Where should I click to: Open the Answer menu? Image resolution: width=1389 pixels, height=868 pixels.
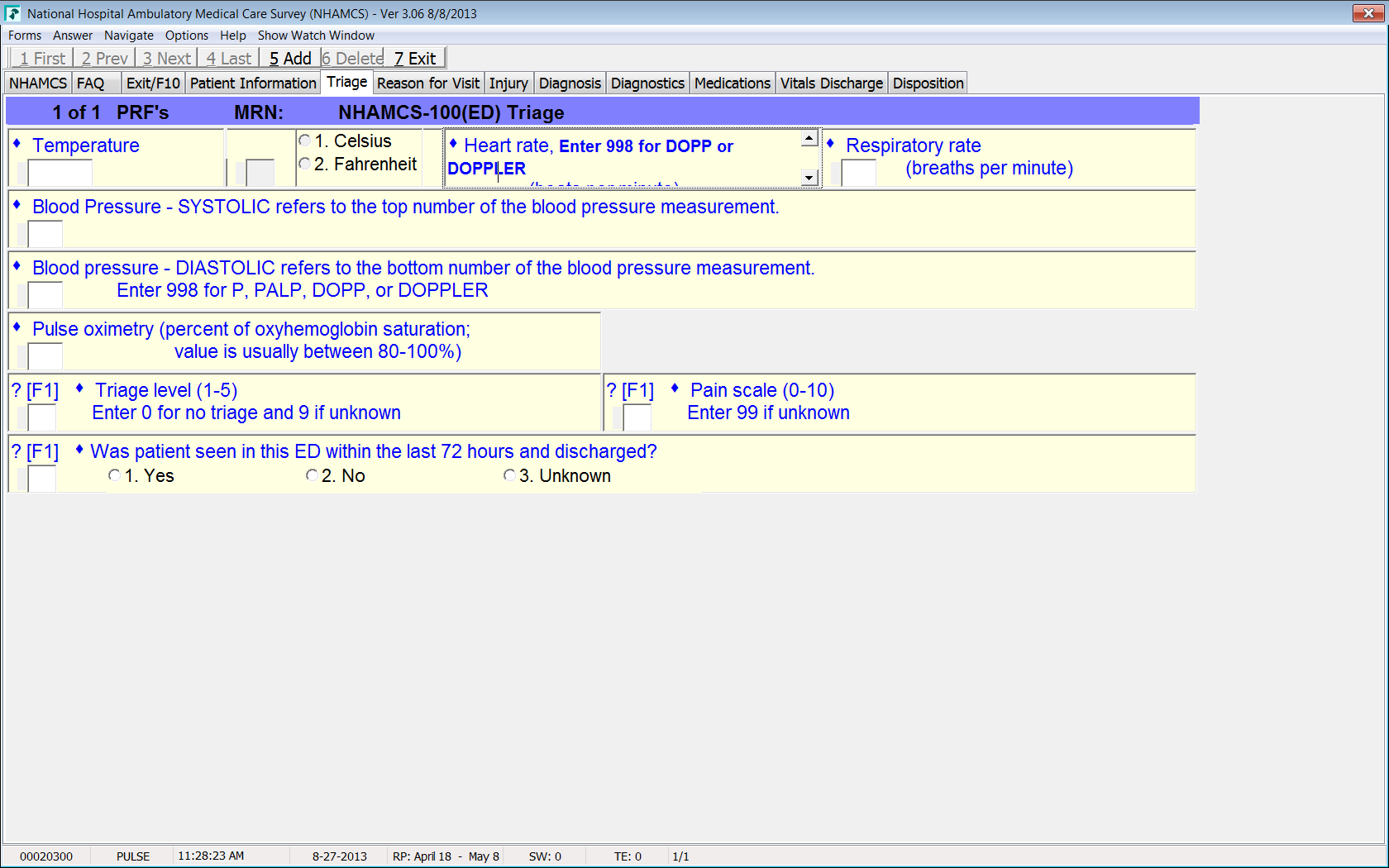[x=73, y=36]
